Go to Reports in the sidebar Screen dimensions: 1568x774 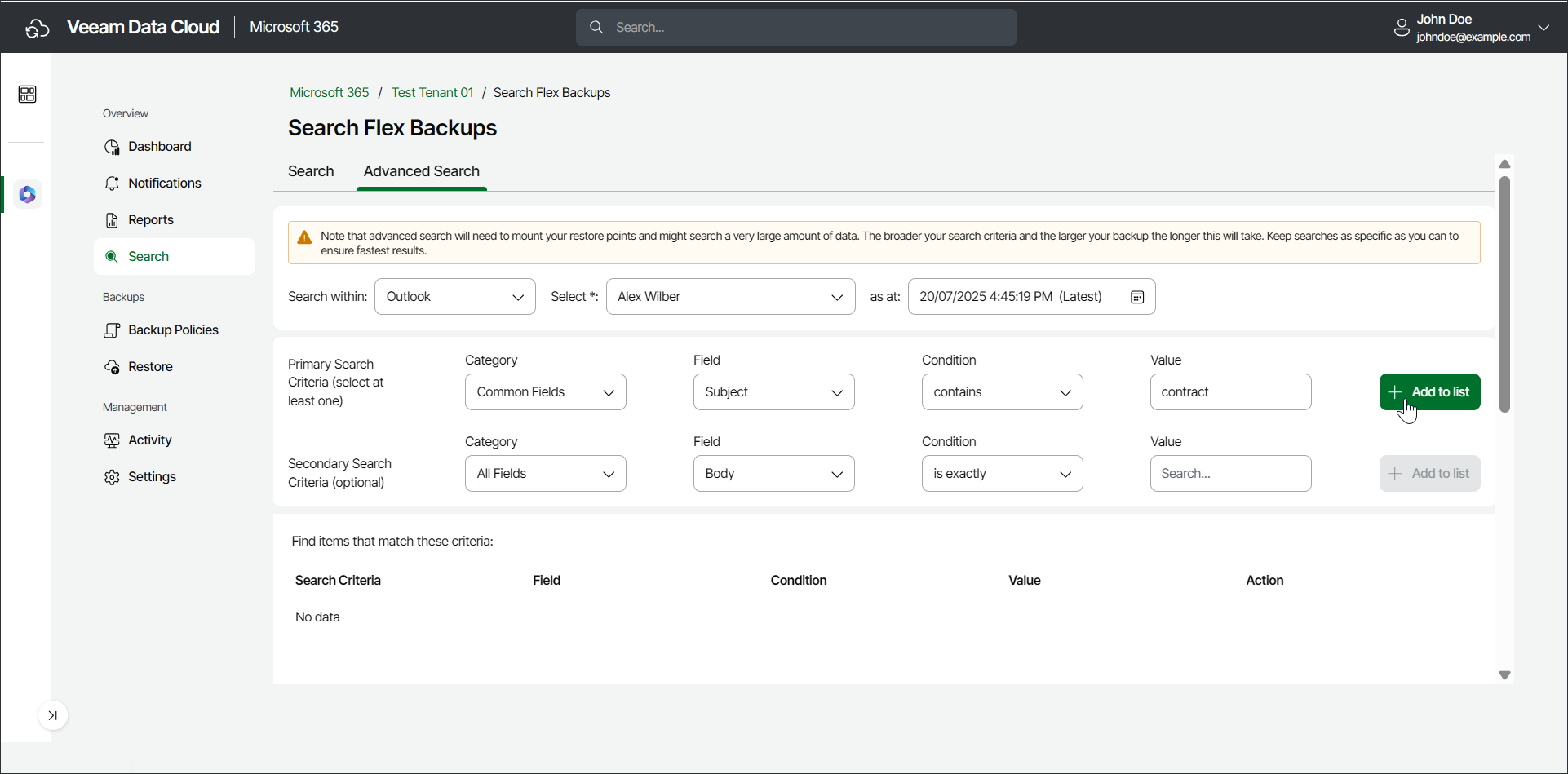pyautogui.click(x=175, y=220)
